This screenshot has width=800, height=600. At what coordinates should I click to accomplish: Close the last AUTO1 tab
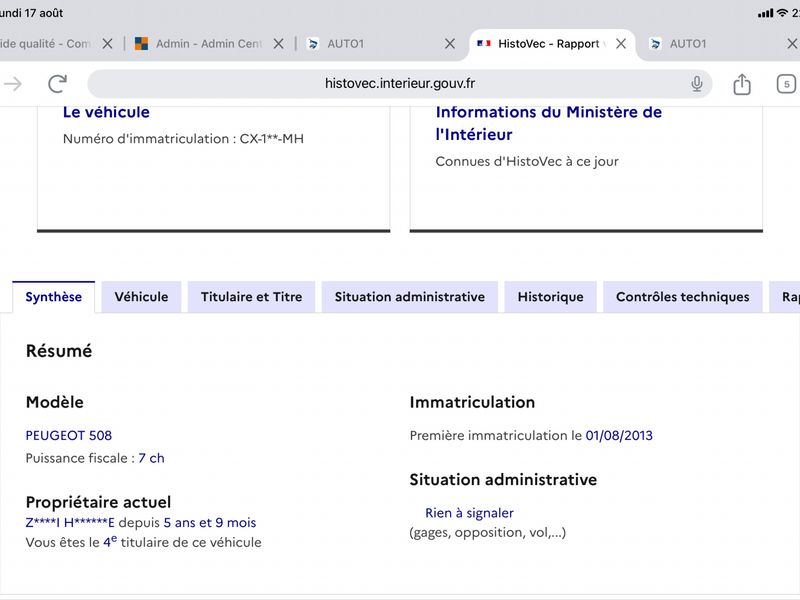(792, 44)
